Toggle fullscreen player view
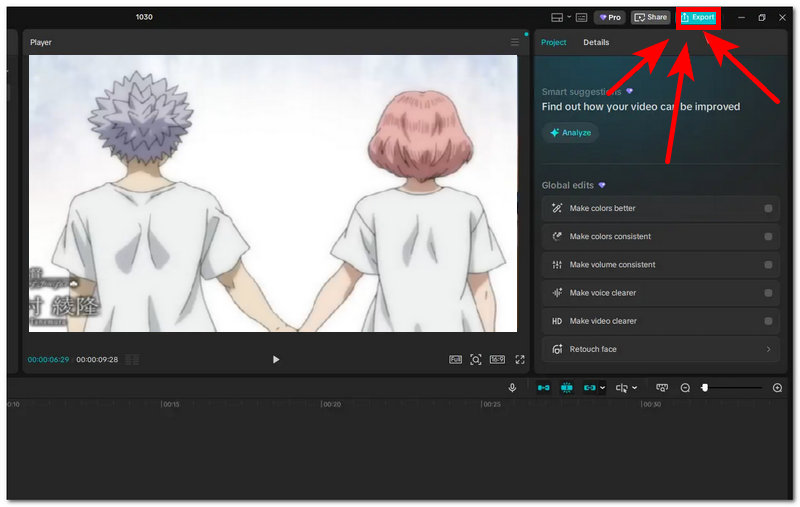Viewport: 800px width, 507px height. [x=520, y=360]
